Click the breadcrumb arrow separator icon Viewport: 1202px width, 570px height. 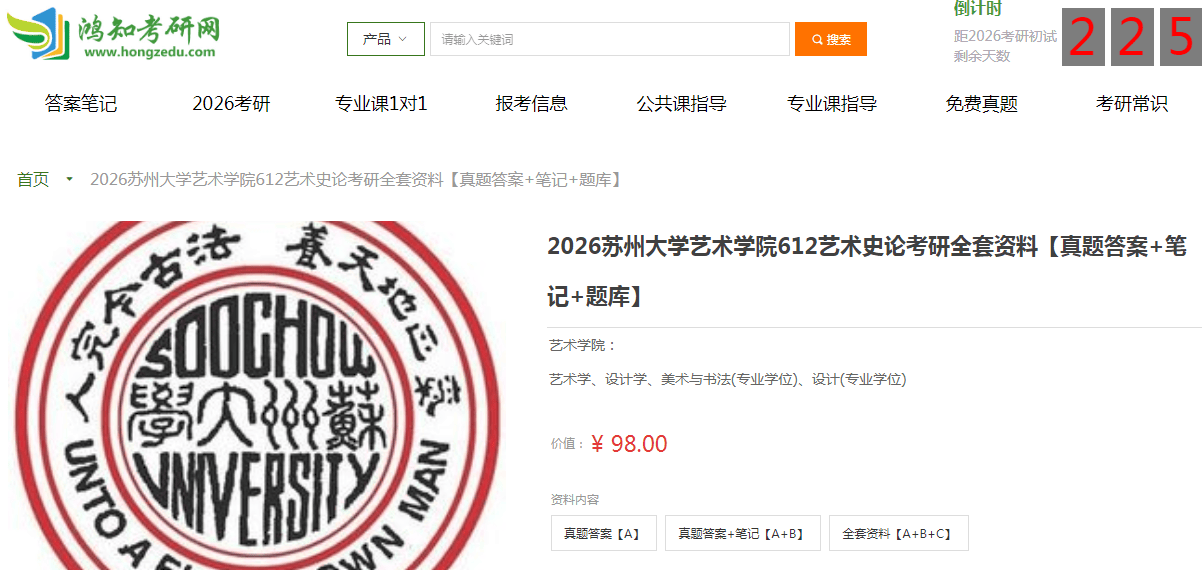[x=69, y=180]
